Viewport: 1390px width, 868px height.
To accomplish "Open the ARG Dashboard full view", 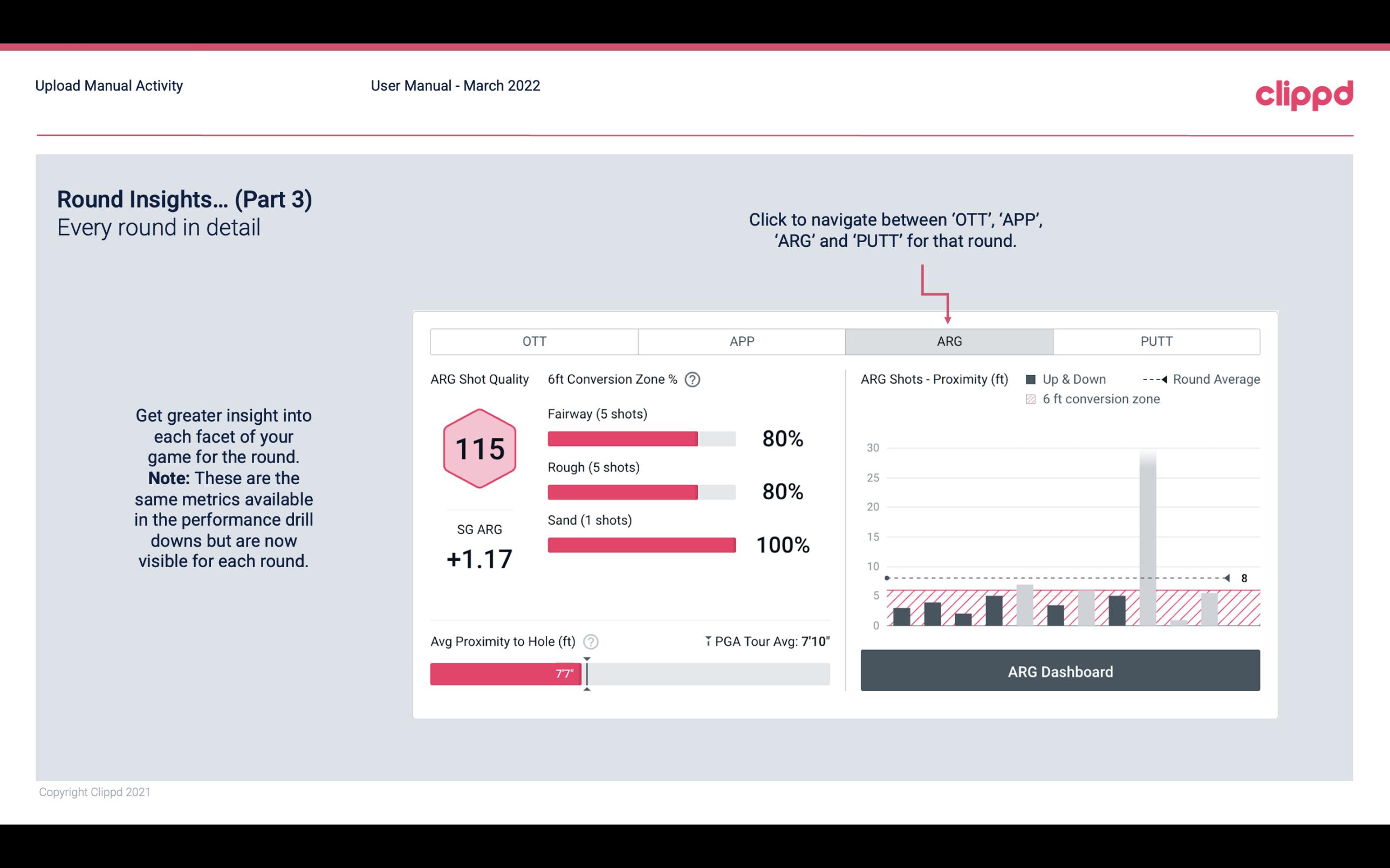I will click(1060, 671).
